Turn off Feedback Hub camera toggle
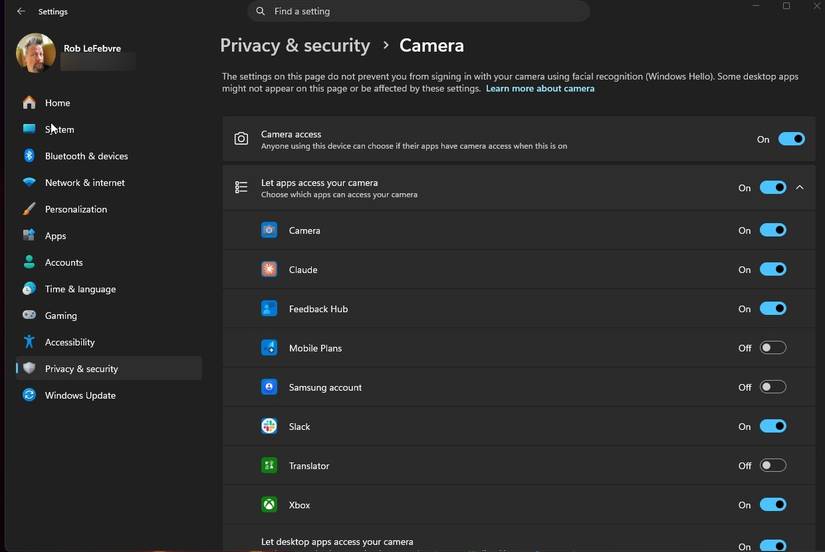 coord(772,308)
